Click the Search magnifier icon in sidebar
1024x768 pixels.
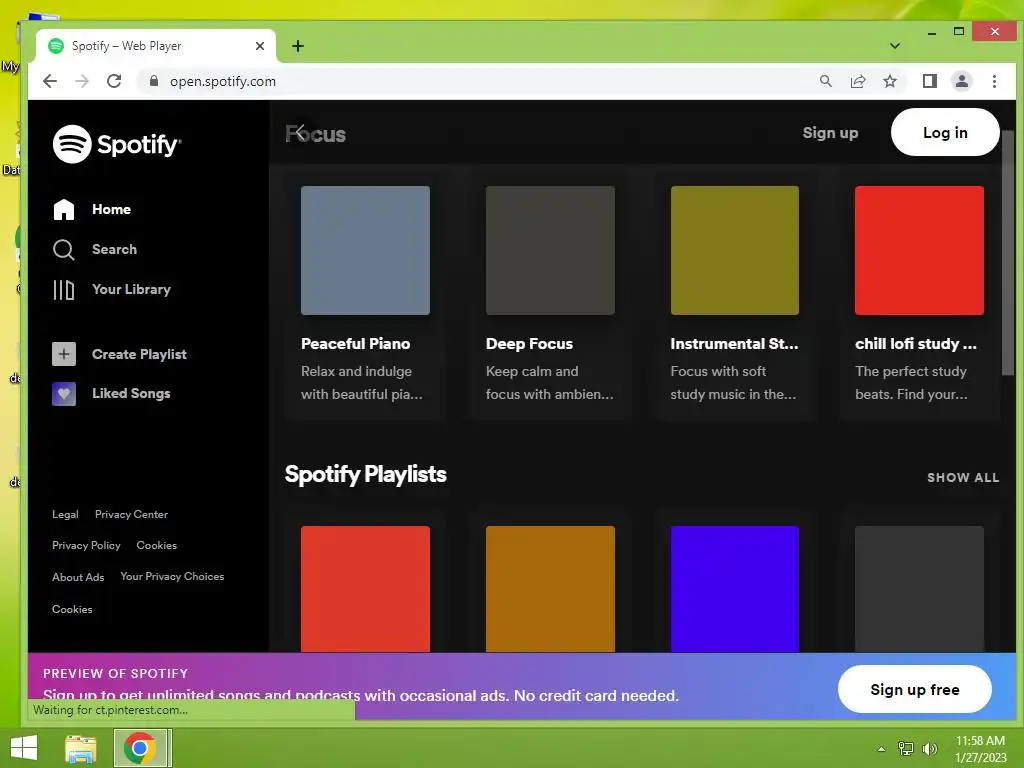coord(63,249)
